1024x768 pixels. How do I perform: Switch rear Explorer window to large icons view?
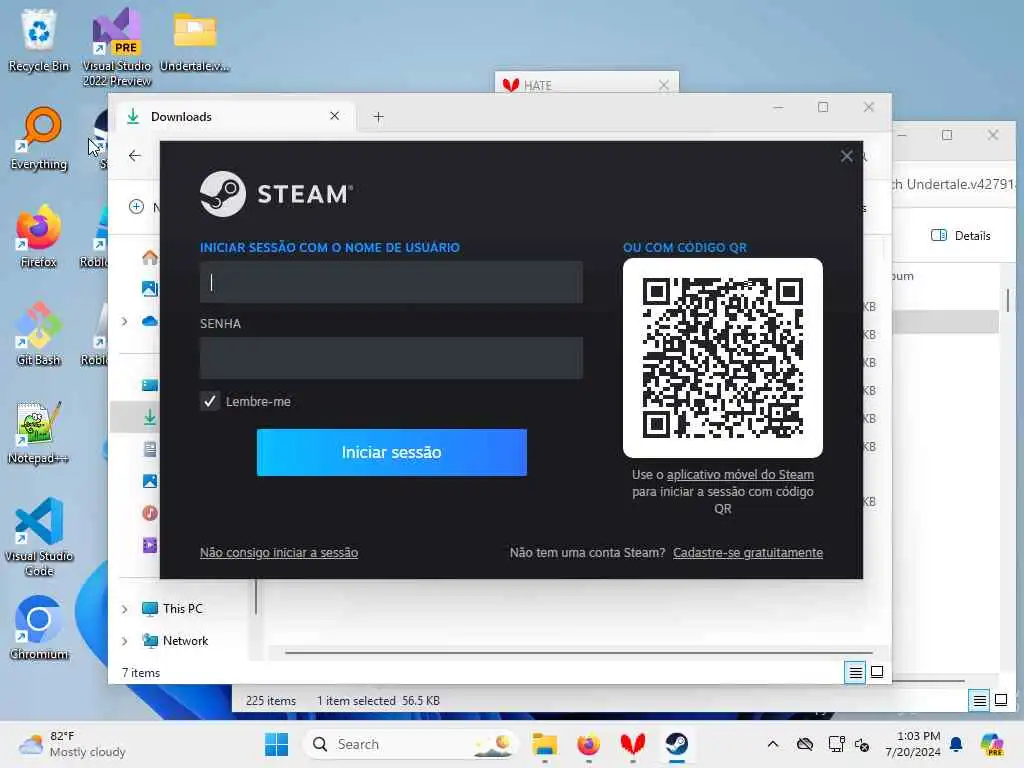coord(1001,701)
